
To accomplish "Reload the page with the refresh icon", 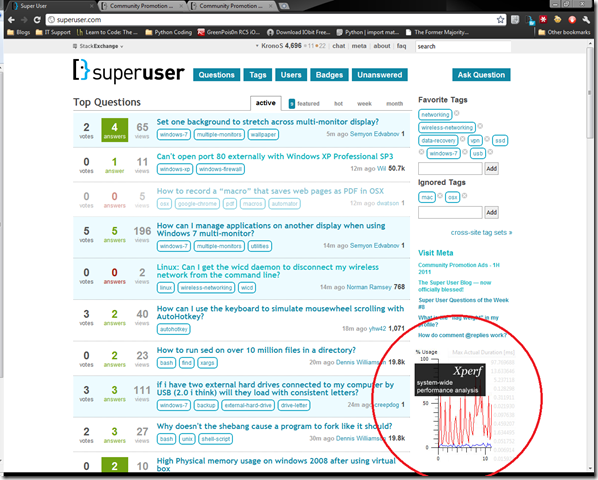I will click(x=37, y=20).
